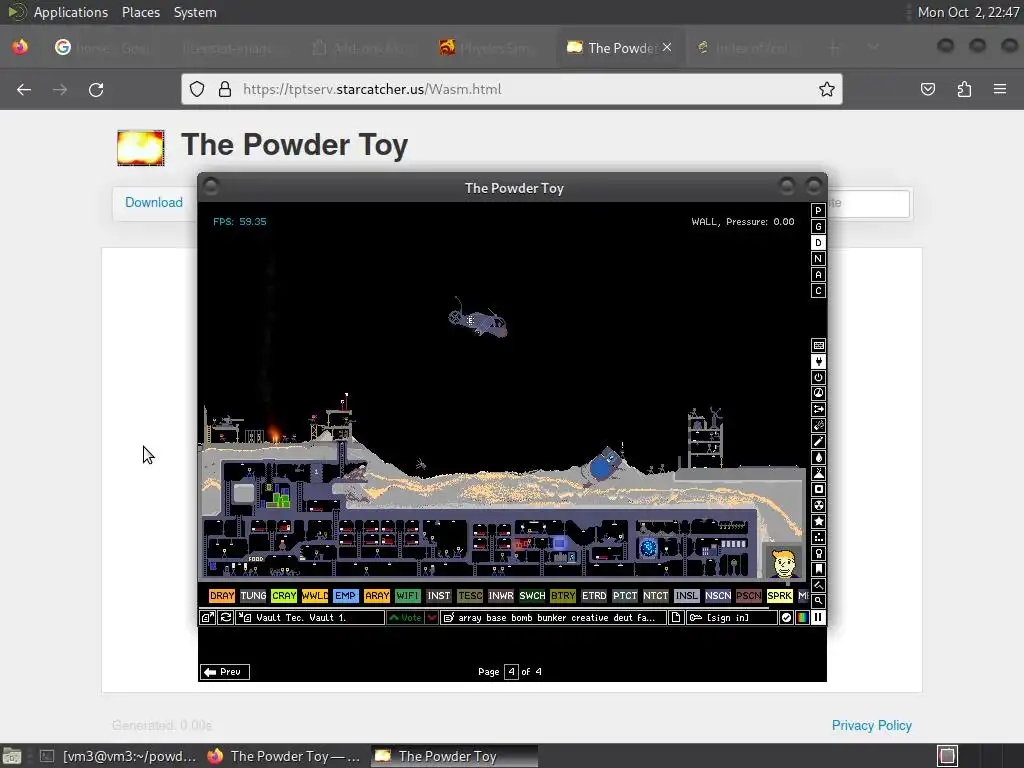Select the EMP element
1024x768 pixels.
pyautogui.click(x=345, y=596)
